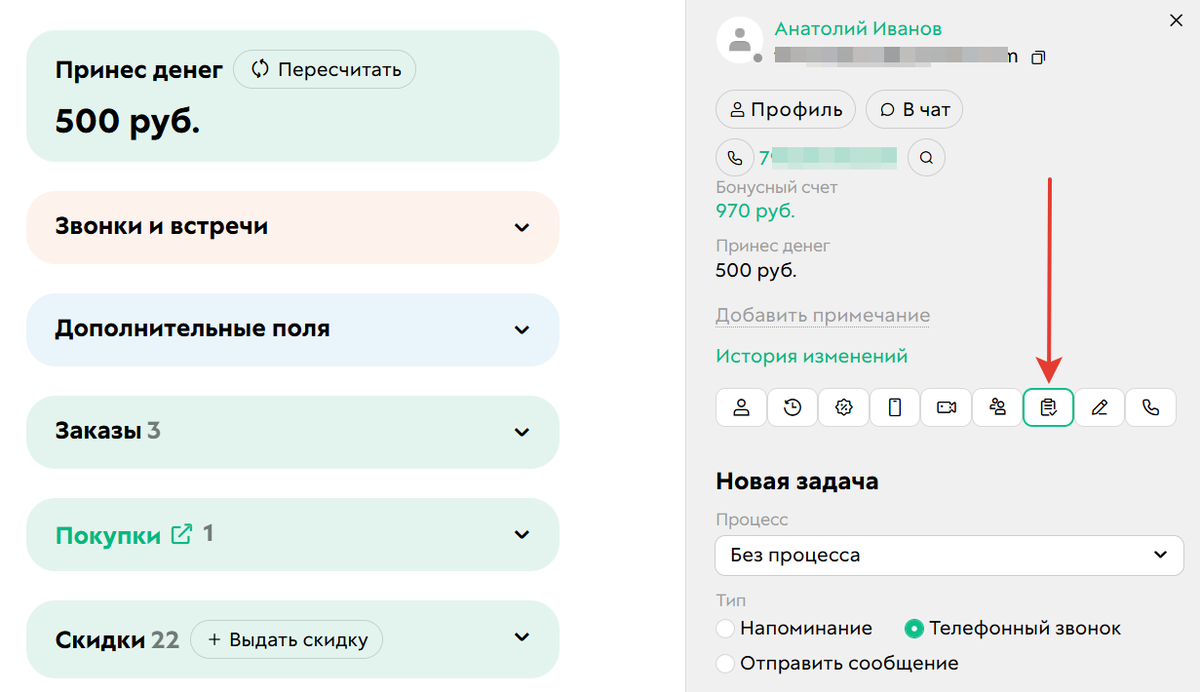Viewport: 1200px width, 692px height.
Task: Open the history icon with clock symbol
Action: tap(792, 407)
